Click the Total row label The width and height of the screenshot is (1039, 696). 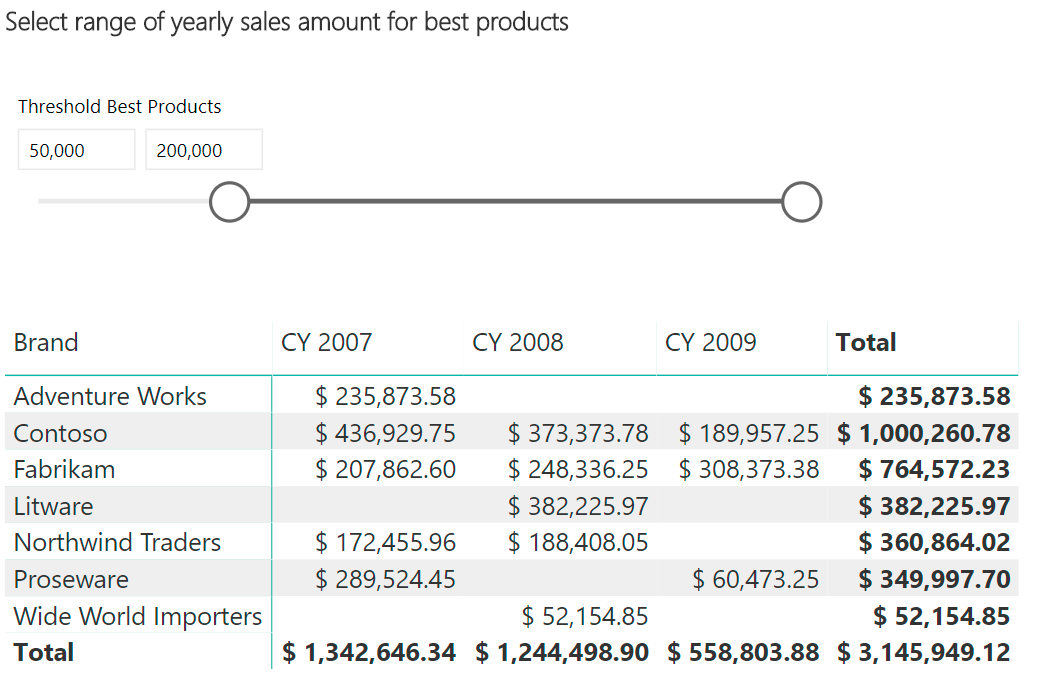(44, 653)
